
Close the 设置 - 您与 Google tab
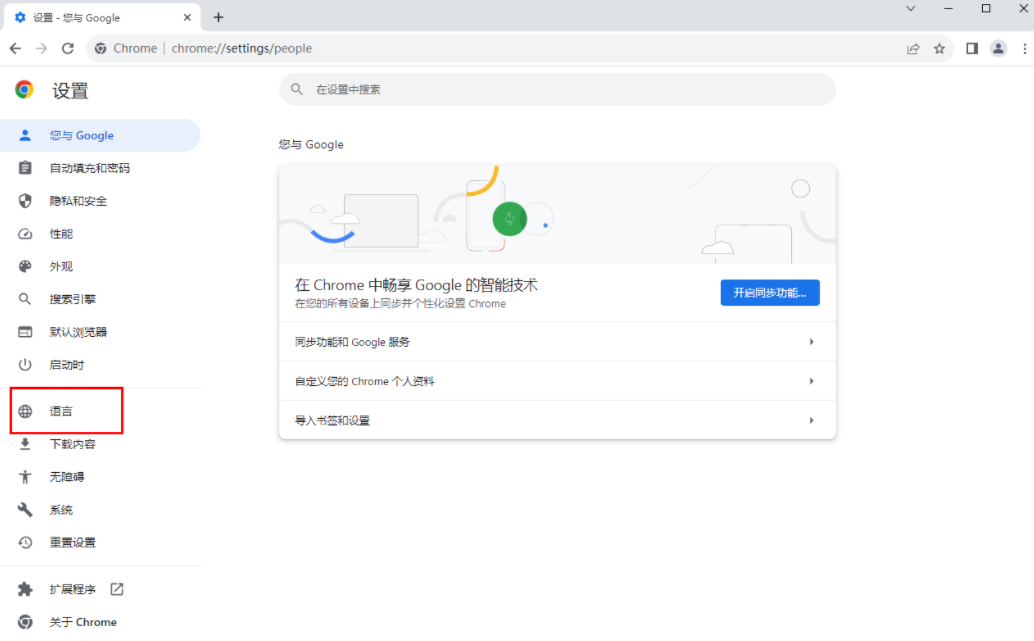pyautogui.click(x=187, y=17)
